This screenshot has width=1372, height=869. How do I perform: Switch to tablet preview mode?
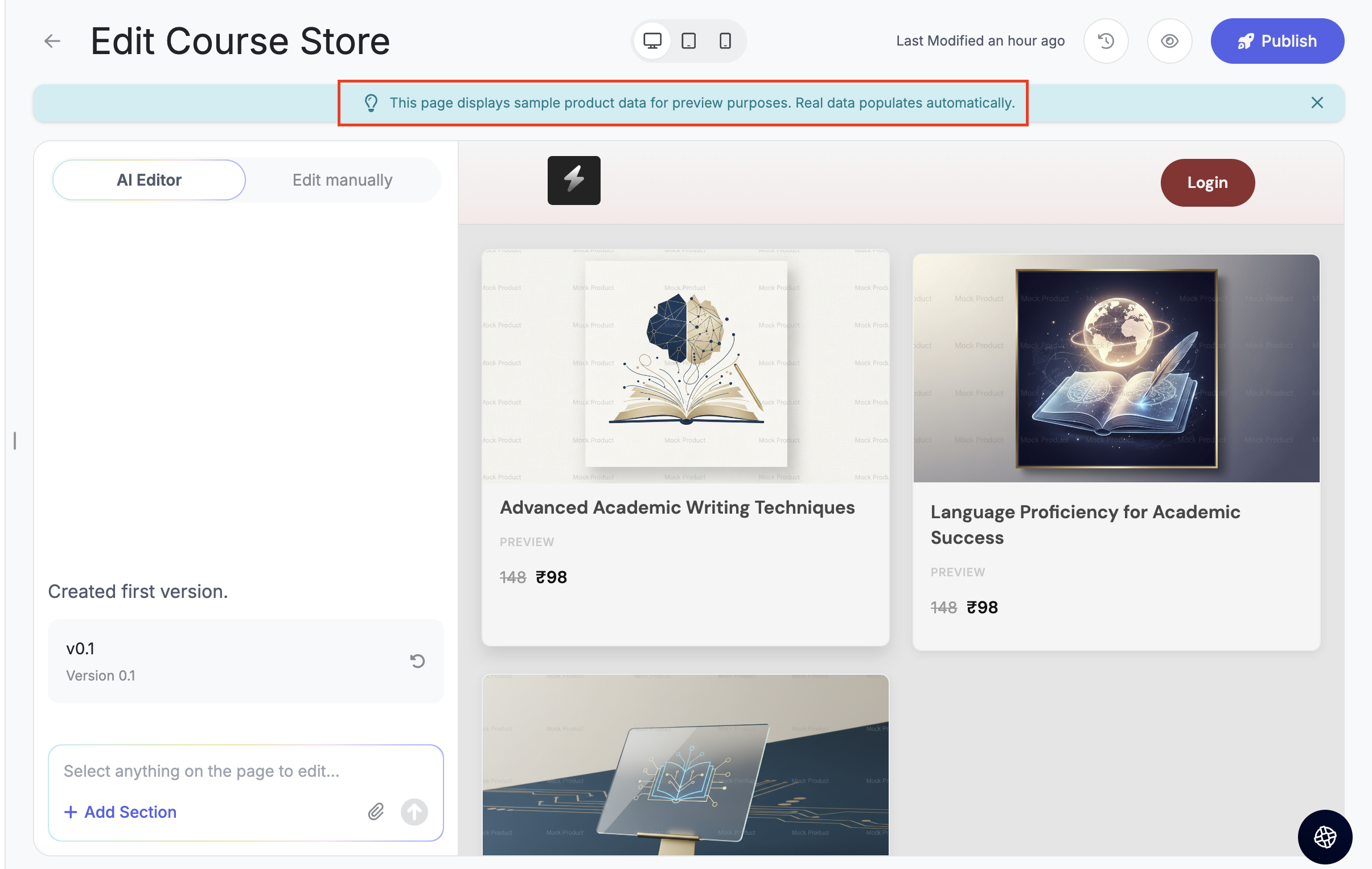coord(688,41)
